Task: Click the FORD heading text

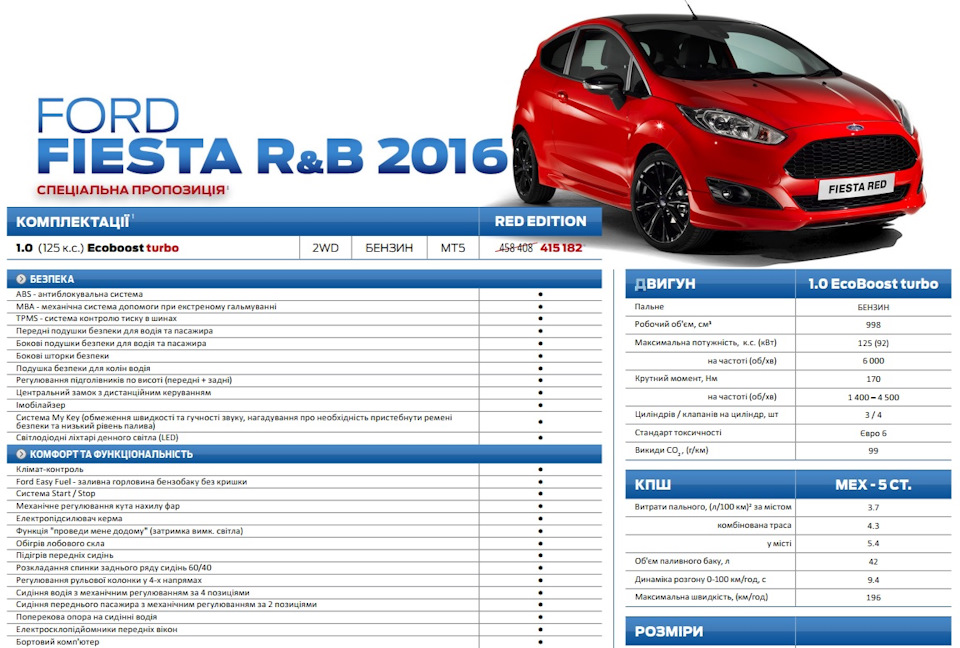Action: [x=108, y=115]
